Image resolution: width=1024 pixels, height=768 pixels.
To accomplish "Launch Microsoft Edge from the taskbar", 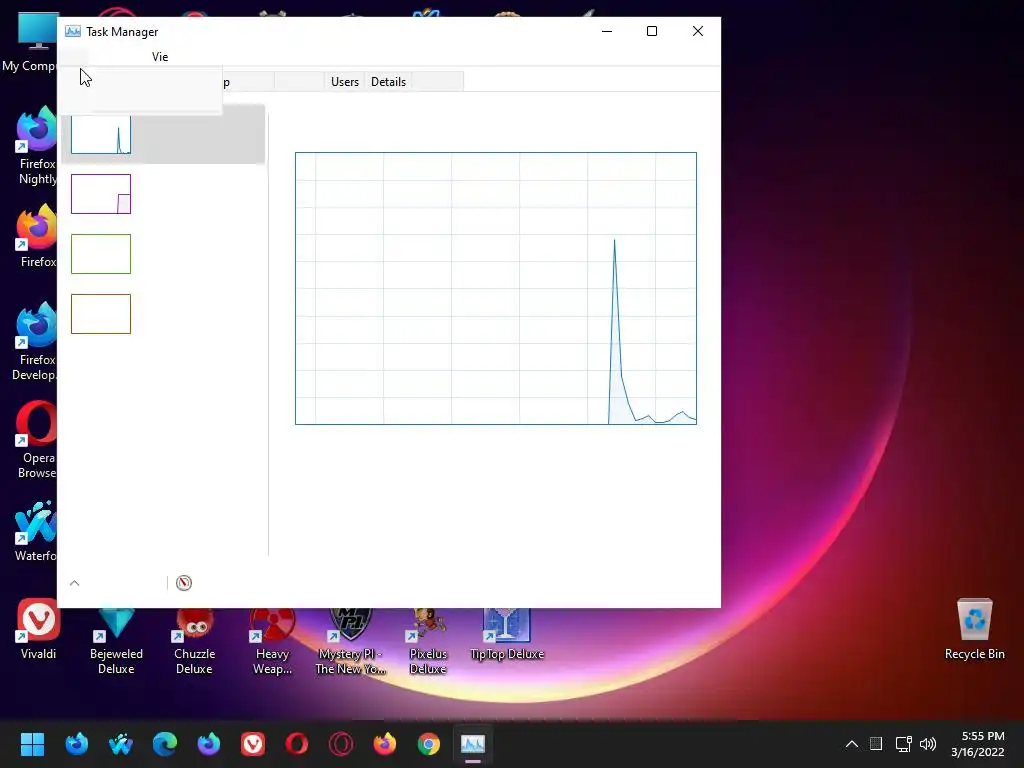I will [165, 744].
